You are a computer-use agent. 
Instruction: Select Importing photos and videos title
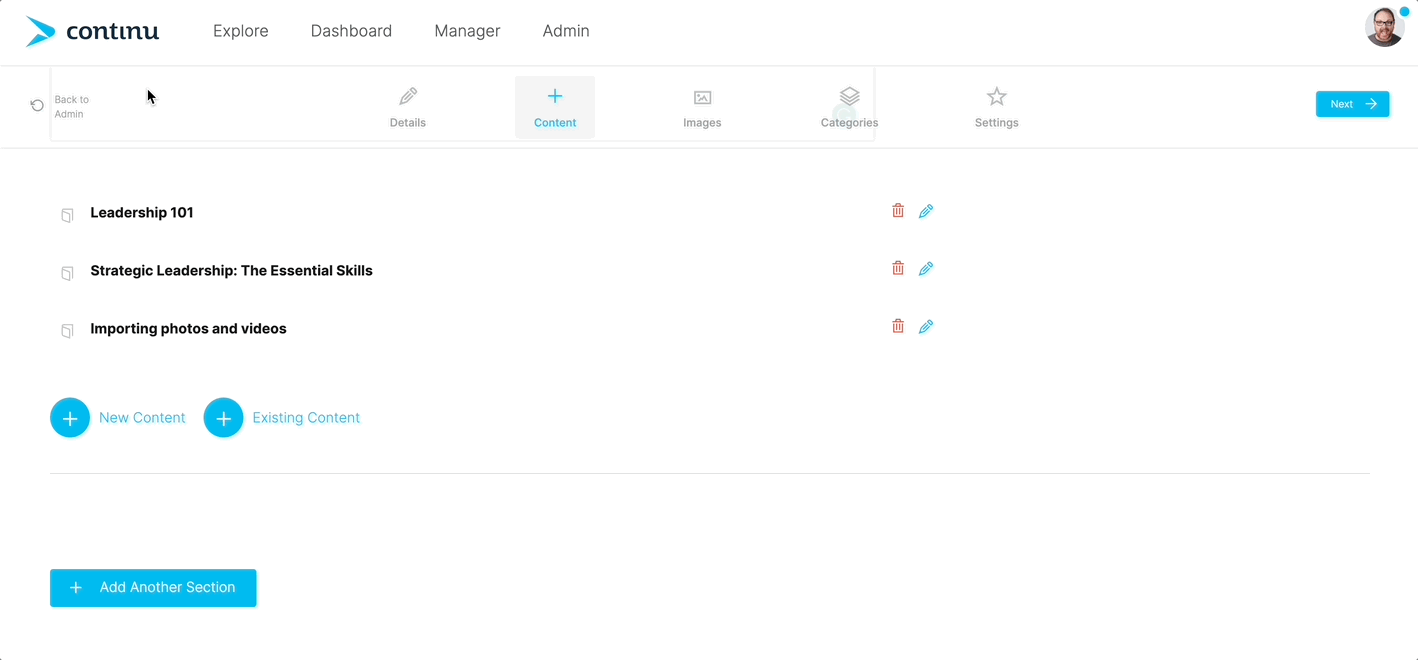tap(188, 329)
